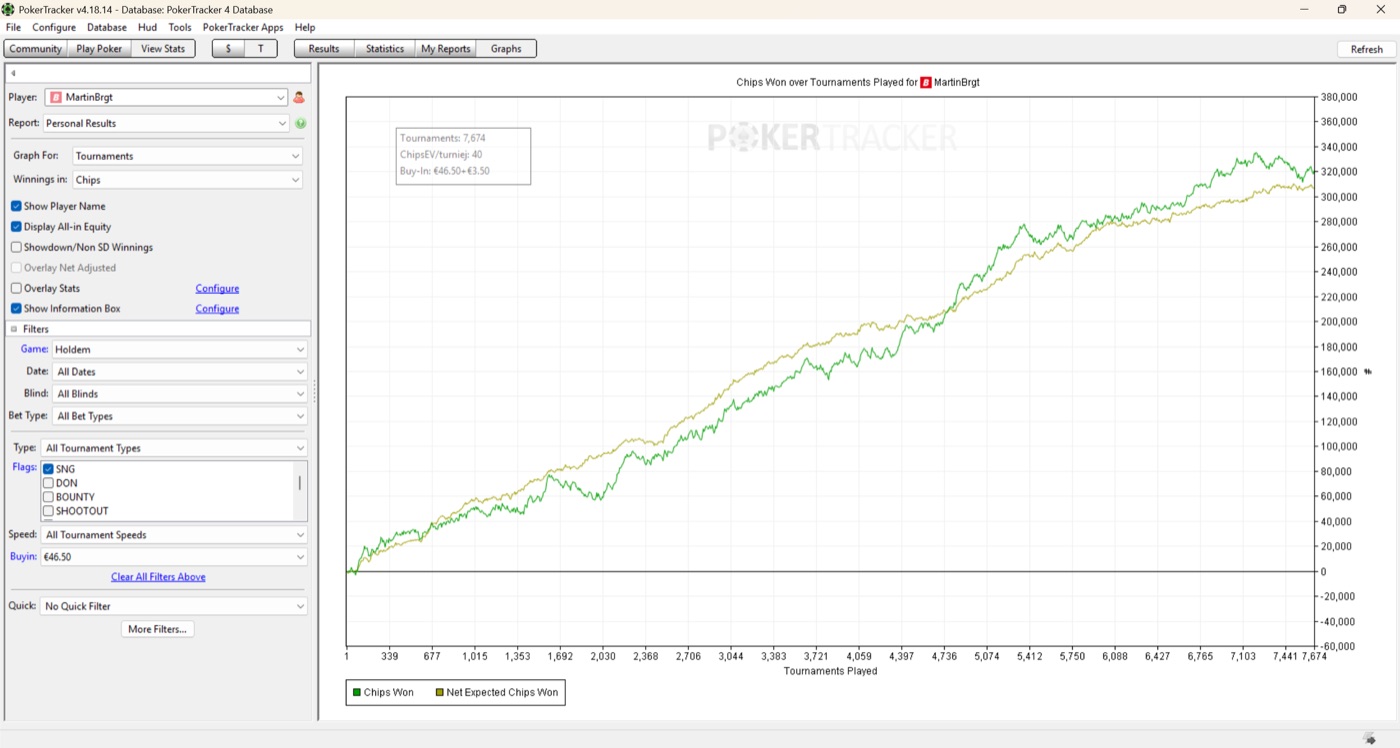Open the PokerTracker Apps menu
Image resolution: width=1400 pixels, height=748 pixels.
pos(243,27)
